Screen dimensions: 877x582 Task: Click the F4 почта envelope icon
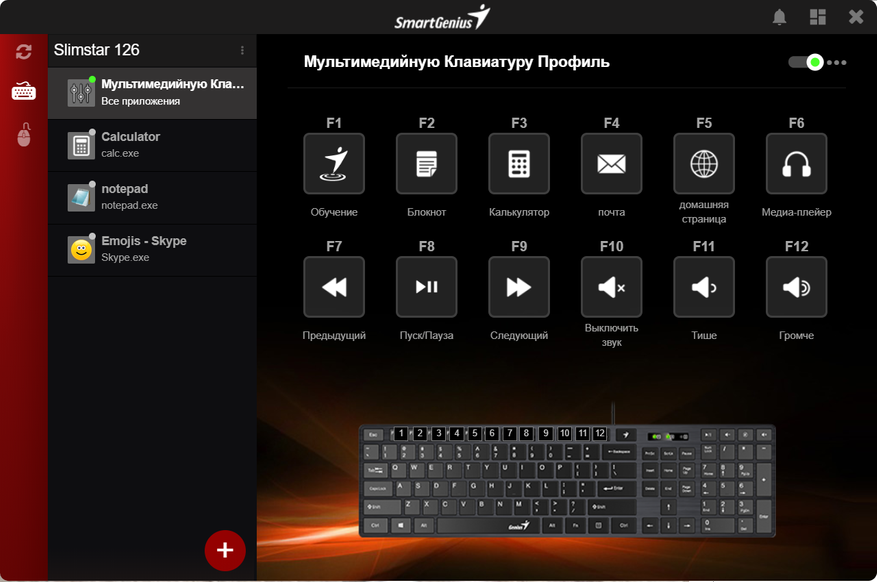point(611,164)
